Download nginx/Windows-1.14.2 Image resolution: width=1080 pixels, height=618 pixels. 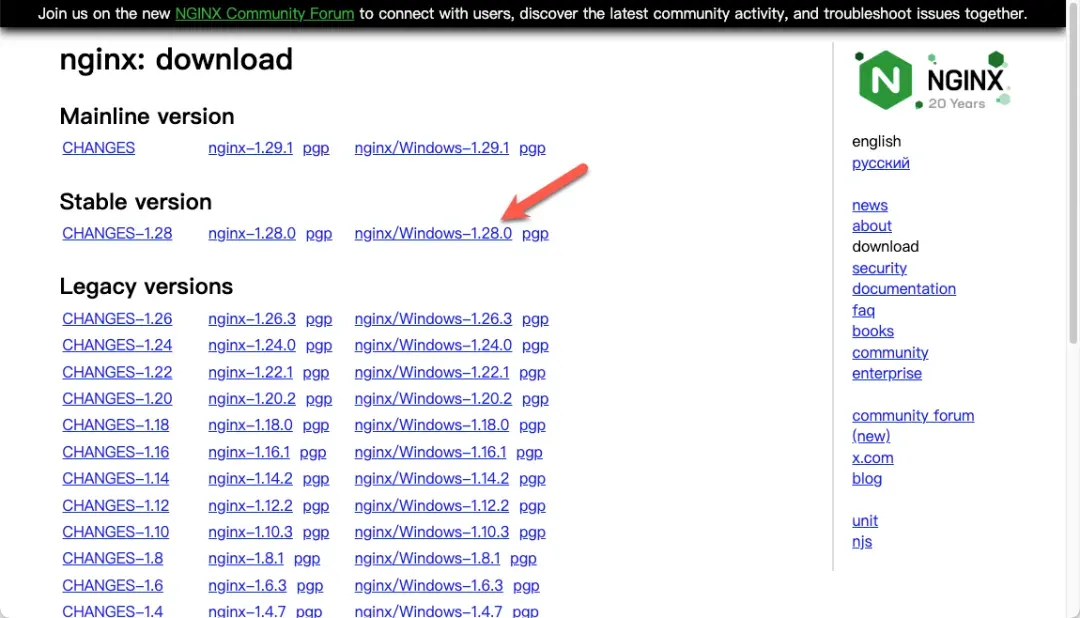(431, 478)
